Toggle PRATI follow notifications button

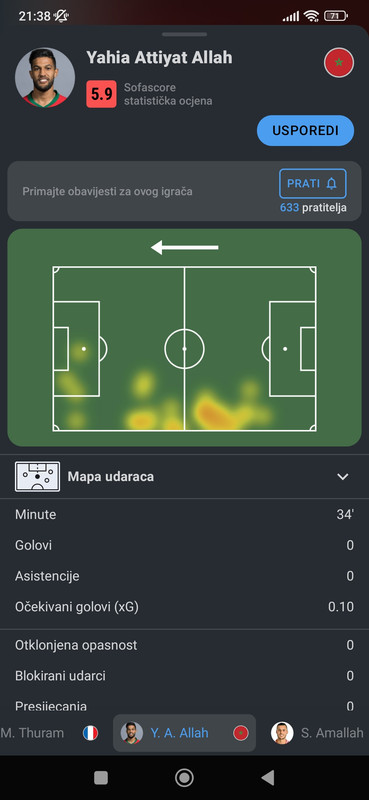(313, 183)
